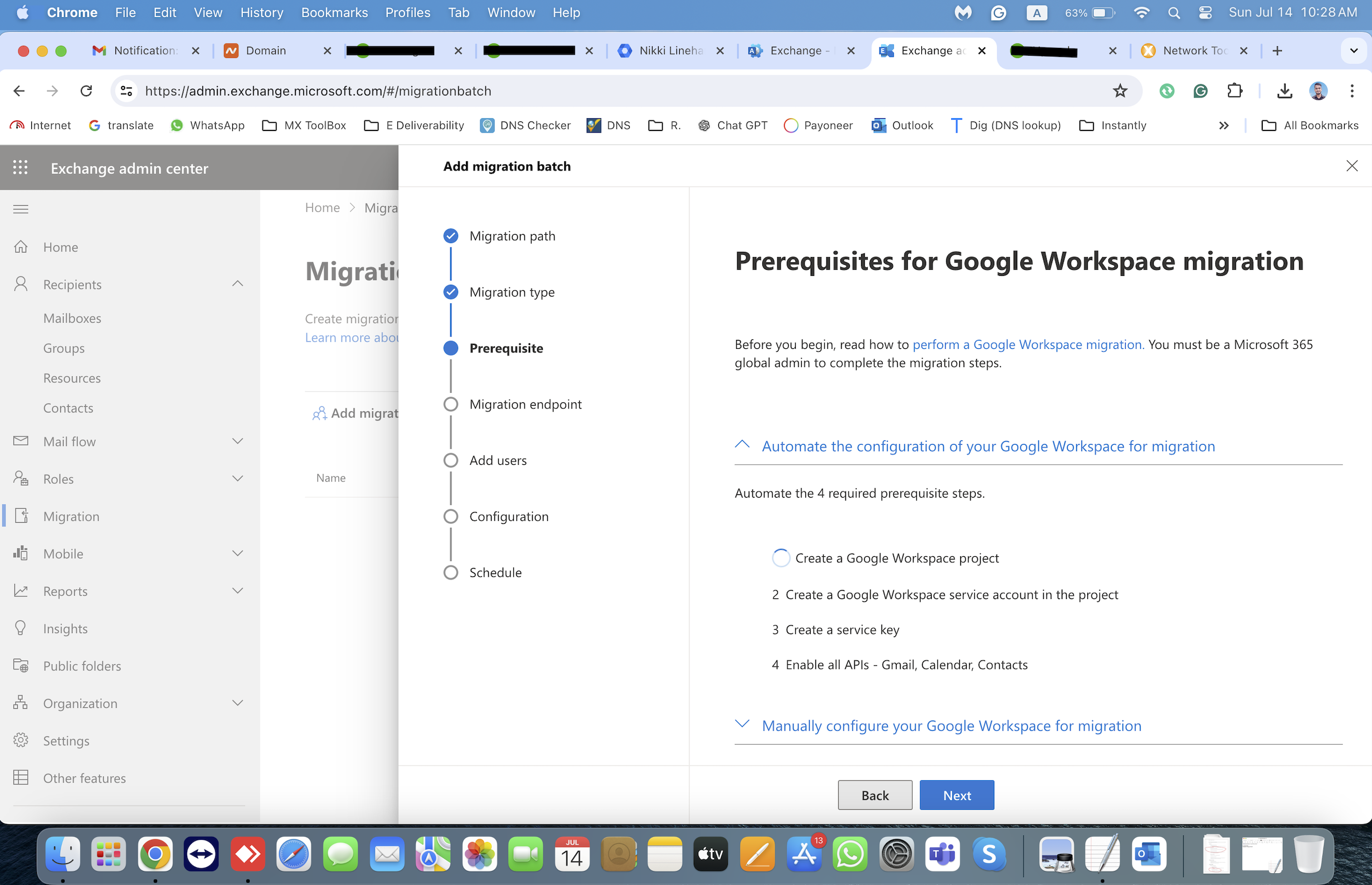Open a new browser tab

click(1277, 51)
